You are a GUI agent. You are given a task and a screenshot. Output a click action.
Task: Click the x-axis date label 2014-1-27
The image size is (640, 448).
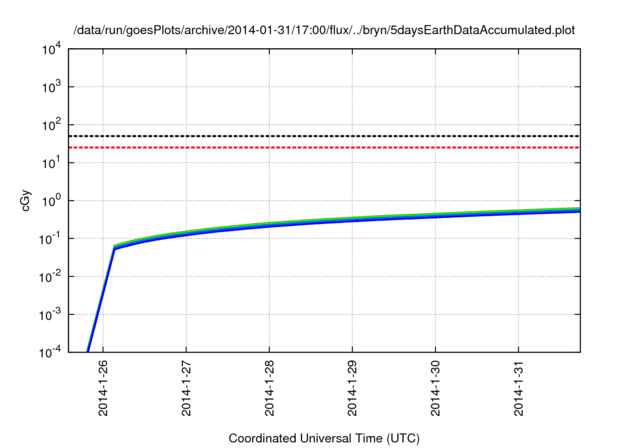(x=186, y=388)
